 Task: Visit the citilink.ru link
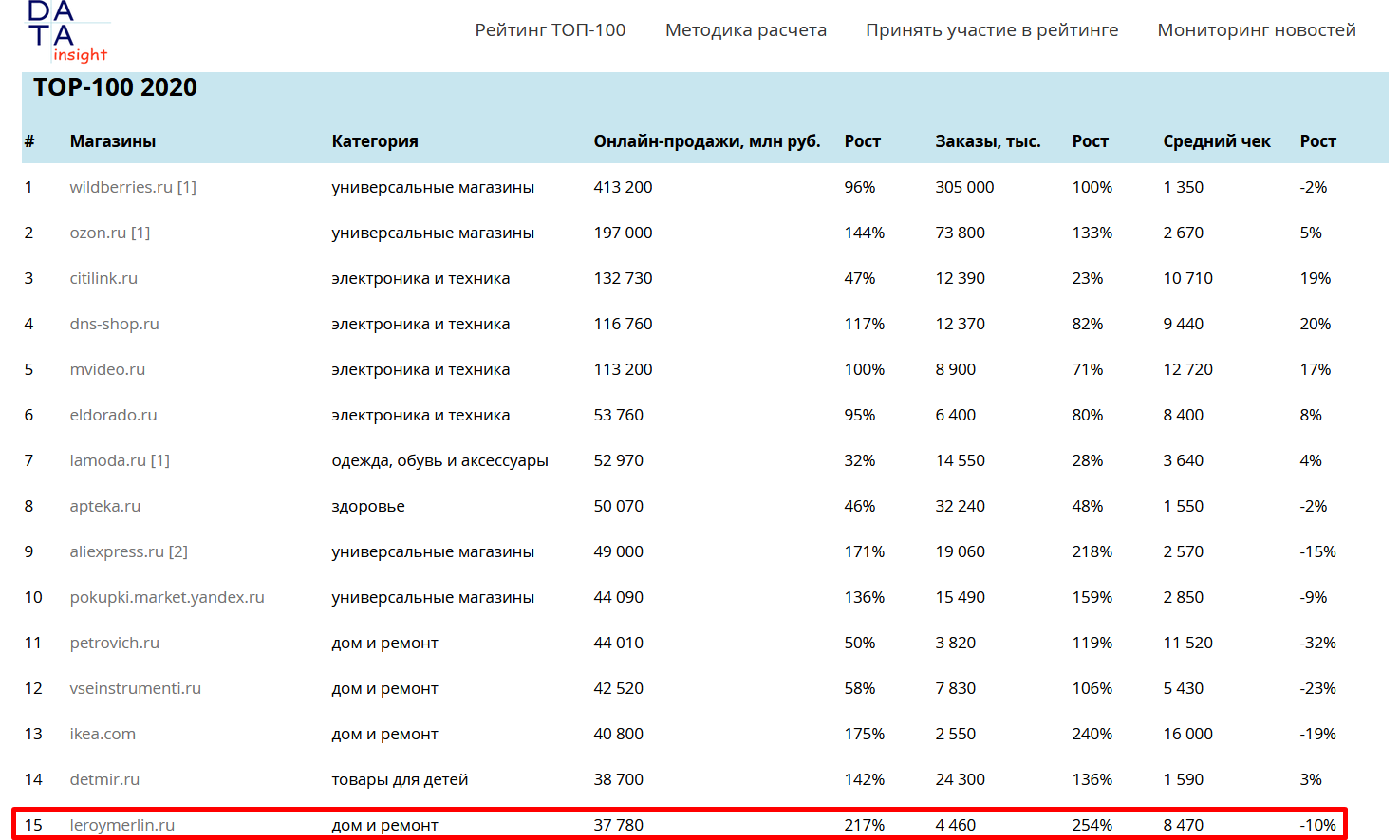coord(103,278)
